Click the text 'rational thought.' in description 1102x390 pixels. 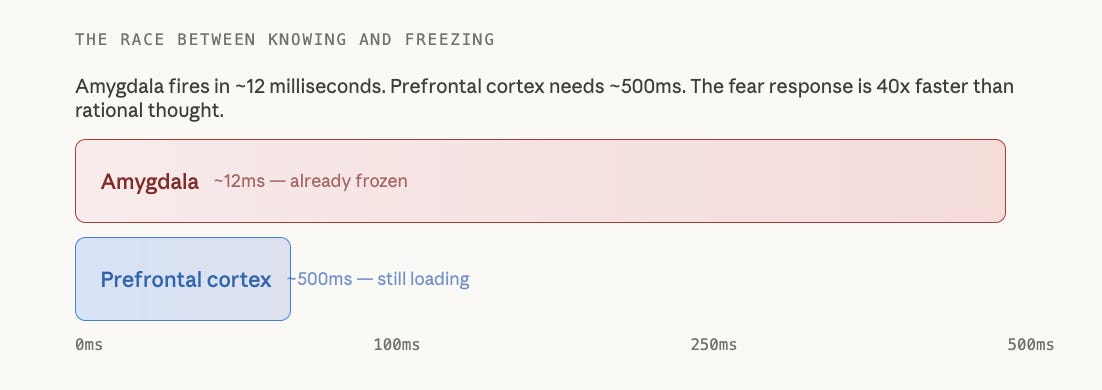coord(149,110)
